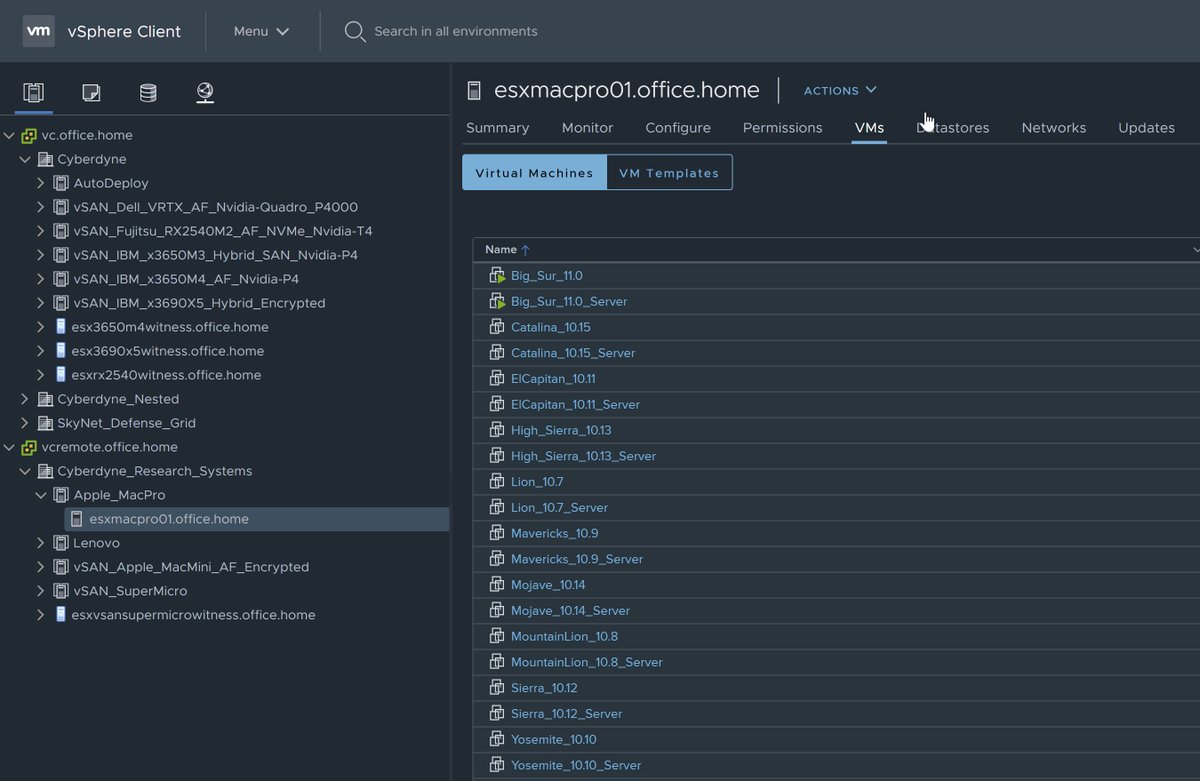This screenshot has width=1200, height=781.
Task: Open the Hosts and Clusters inventory view icon
Action: (33, 93)
